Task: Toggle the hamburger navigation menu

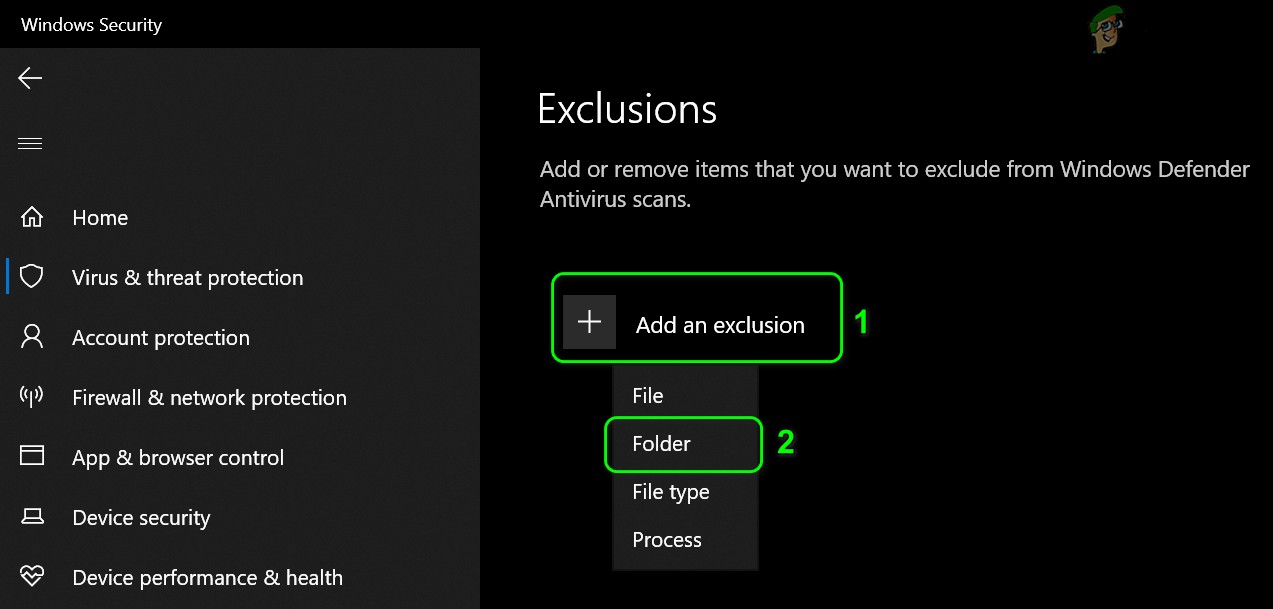Action: pos(30,143)
